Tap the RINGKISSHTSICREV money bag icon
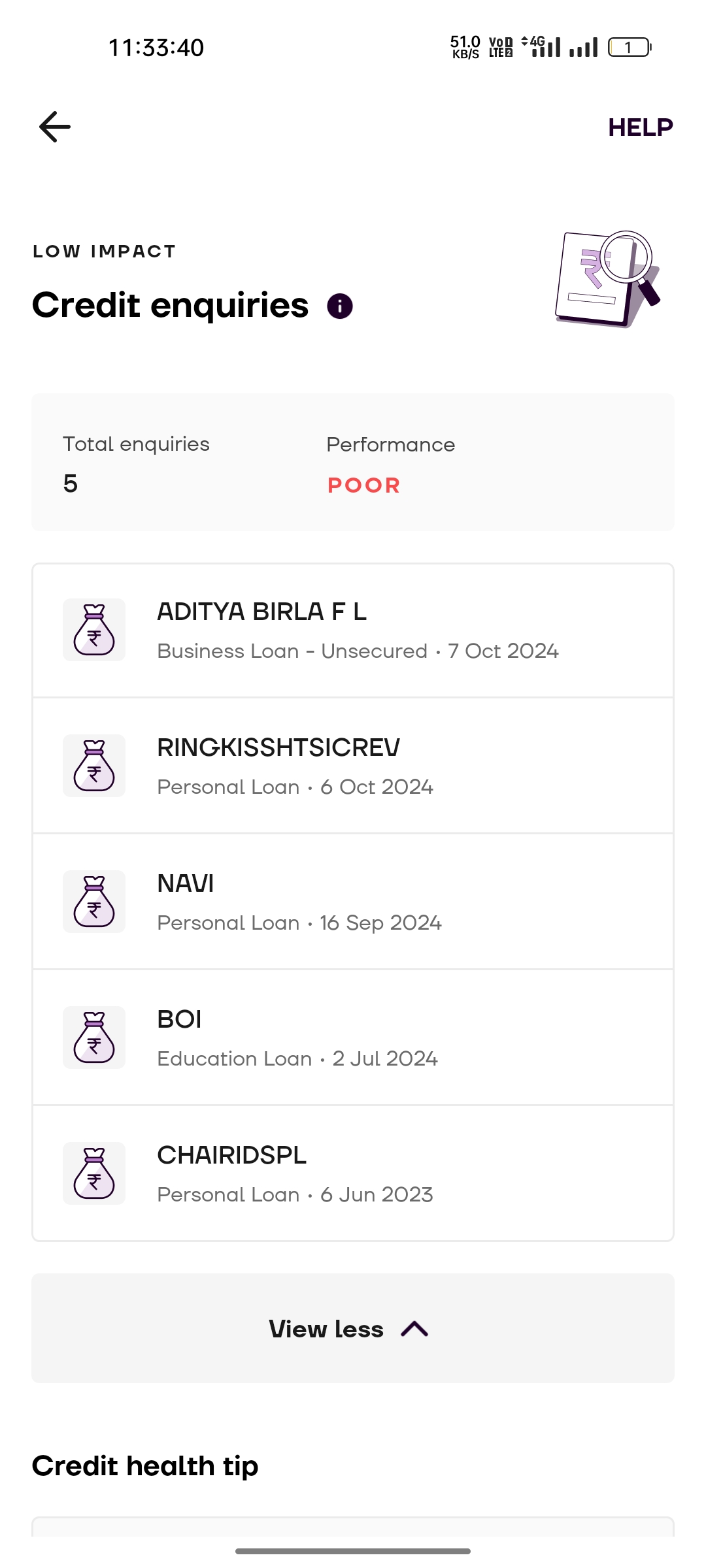The image size is (706, 1568). tap(94, 766)
